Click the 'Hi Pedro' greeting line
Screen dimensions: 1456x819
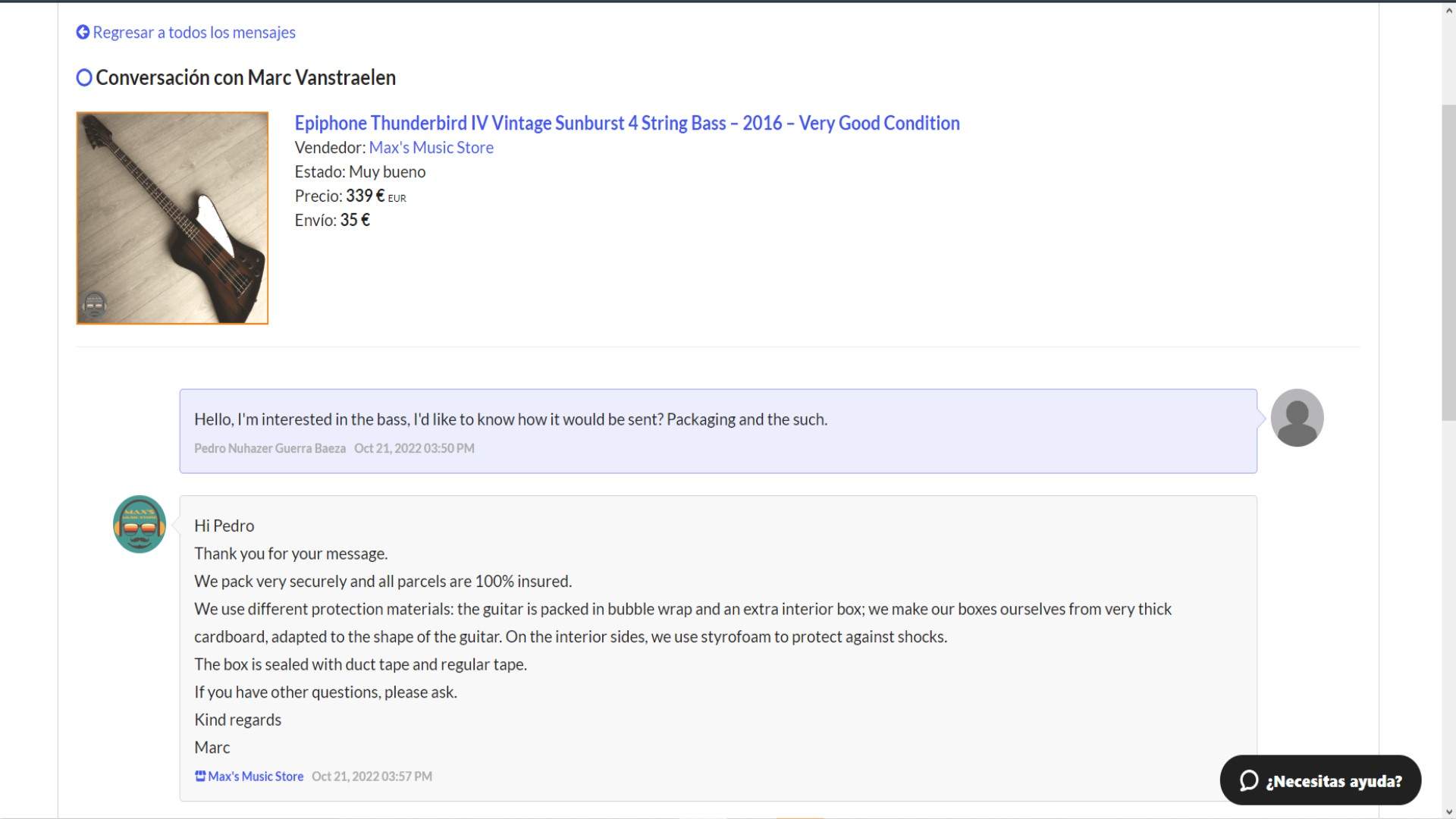coord(224,526)
